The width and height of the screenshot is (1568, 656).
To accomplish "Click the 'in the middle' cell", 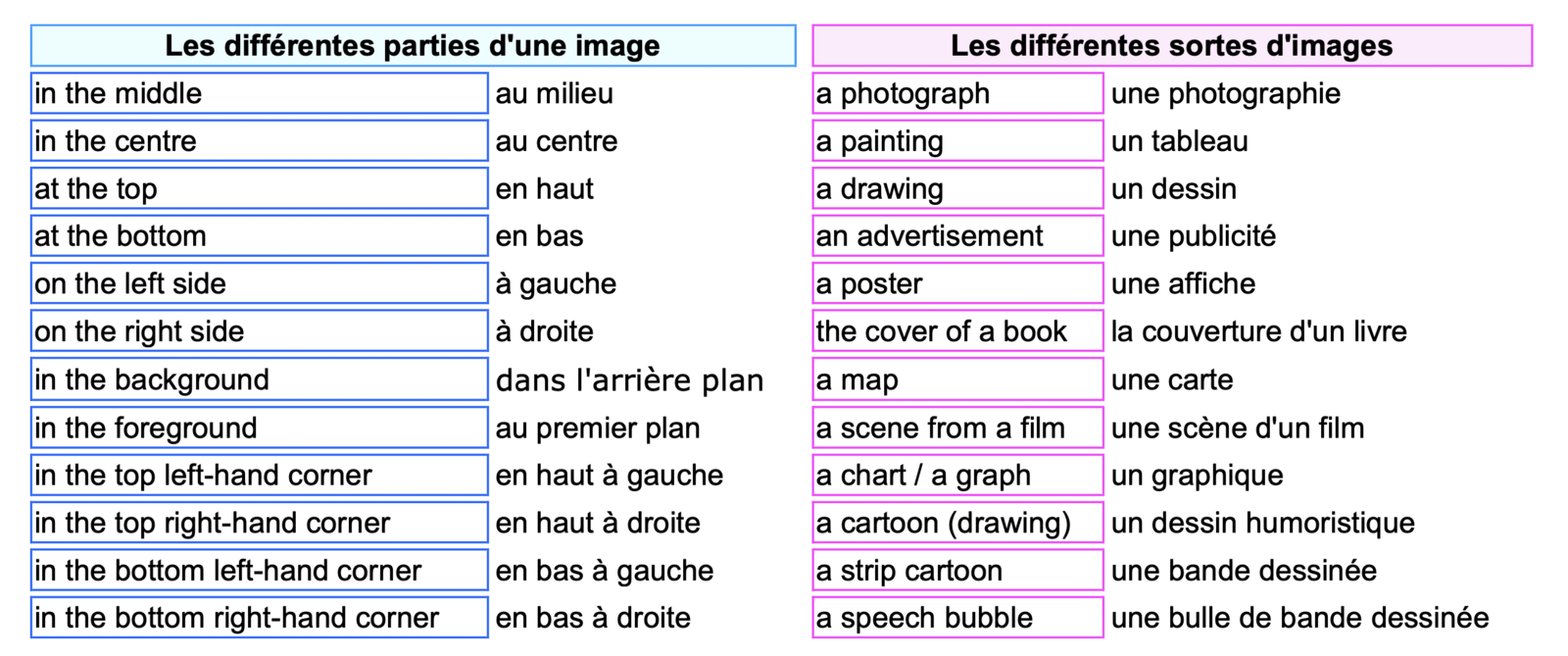I will click(260, 93).
